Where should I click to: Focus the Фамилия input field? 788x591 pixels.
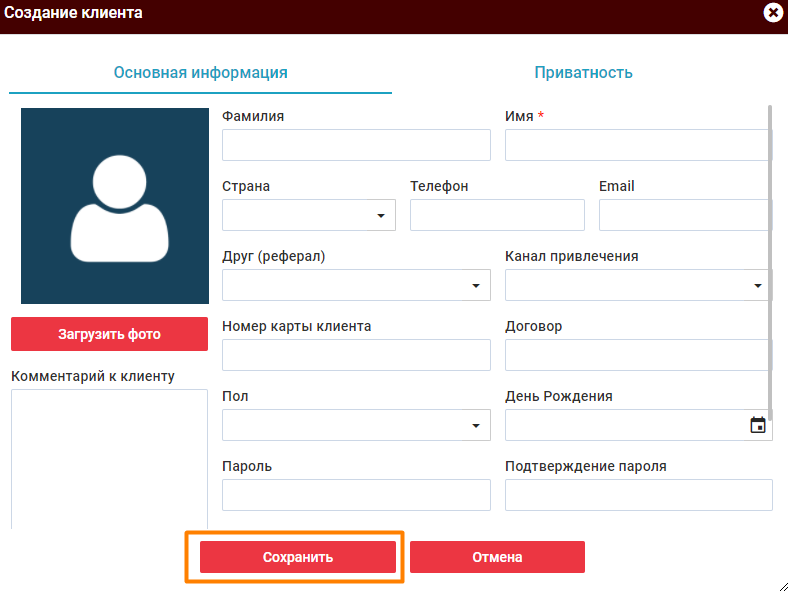coord(356,145)
